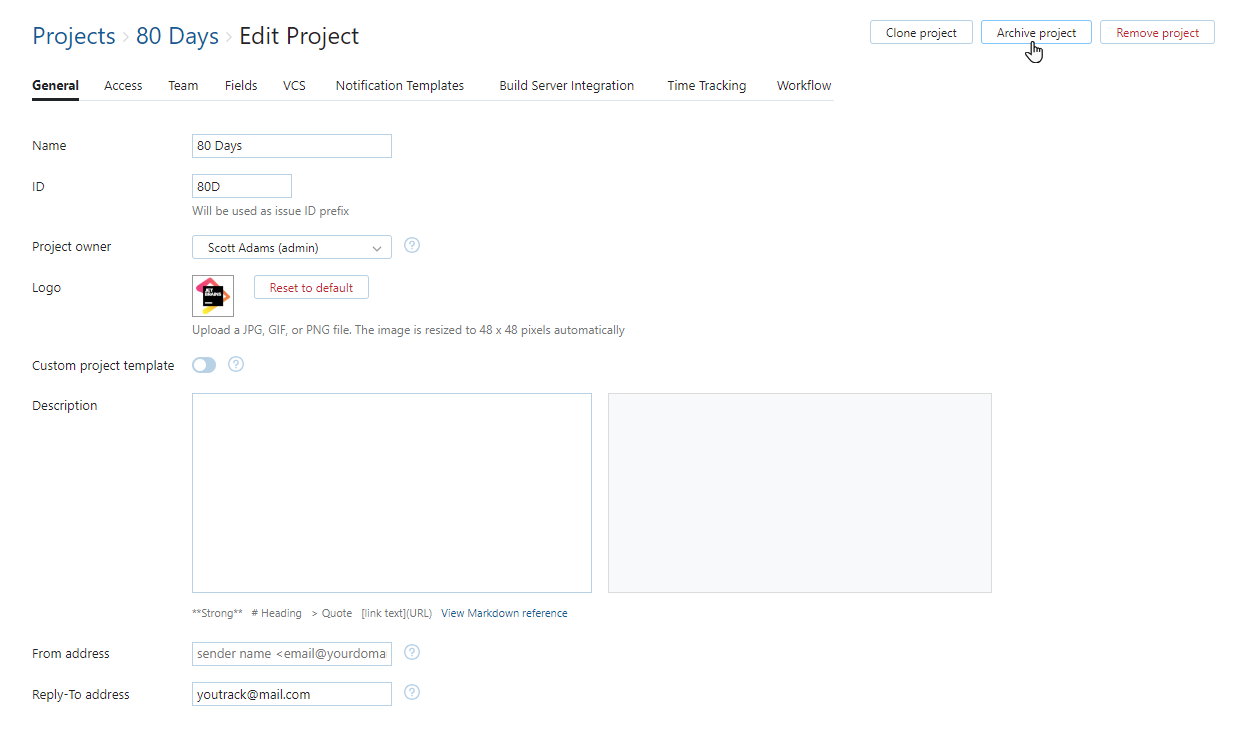Click the project logo image
This screenshot has height=747, width=1246.
[212, 295]
